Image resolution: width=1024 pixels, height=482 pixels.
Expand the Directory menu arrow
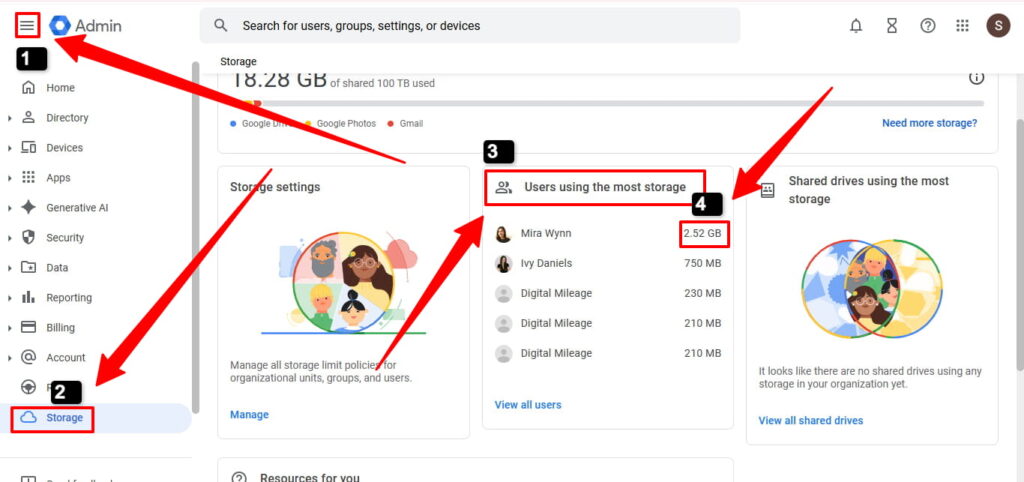[x=9, y=118]
